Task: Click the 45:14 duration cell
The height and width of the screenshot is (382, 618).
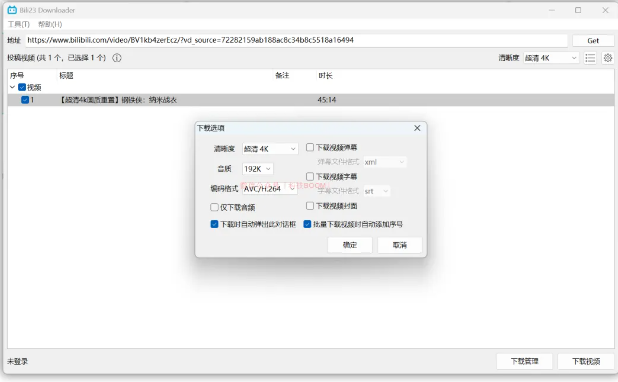Action: tap(327, 100)
